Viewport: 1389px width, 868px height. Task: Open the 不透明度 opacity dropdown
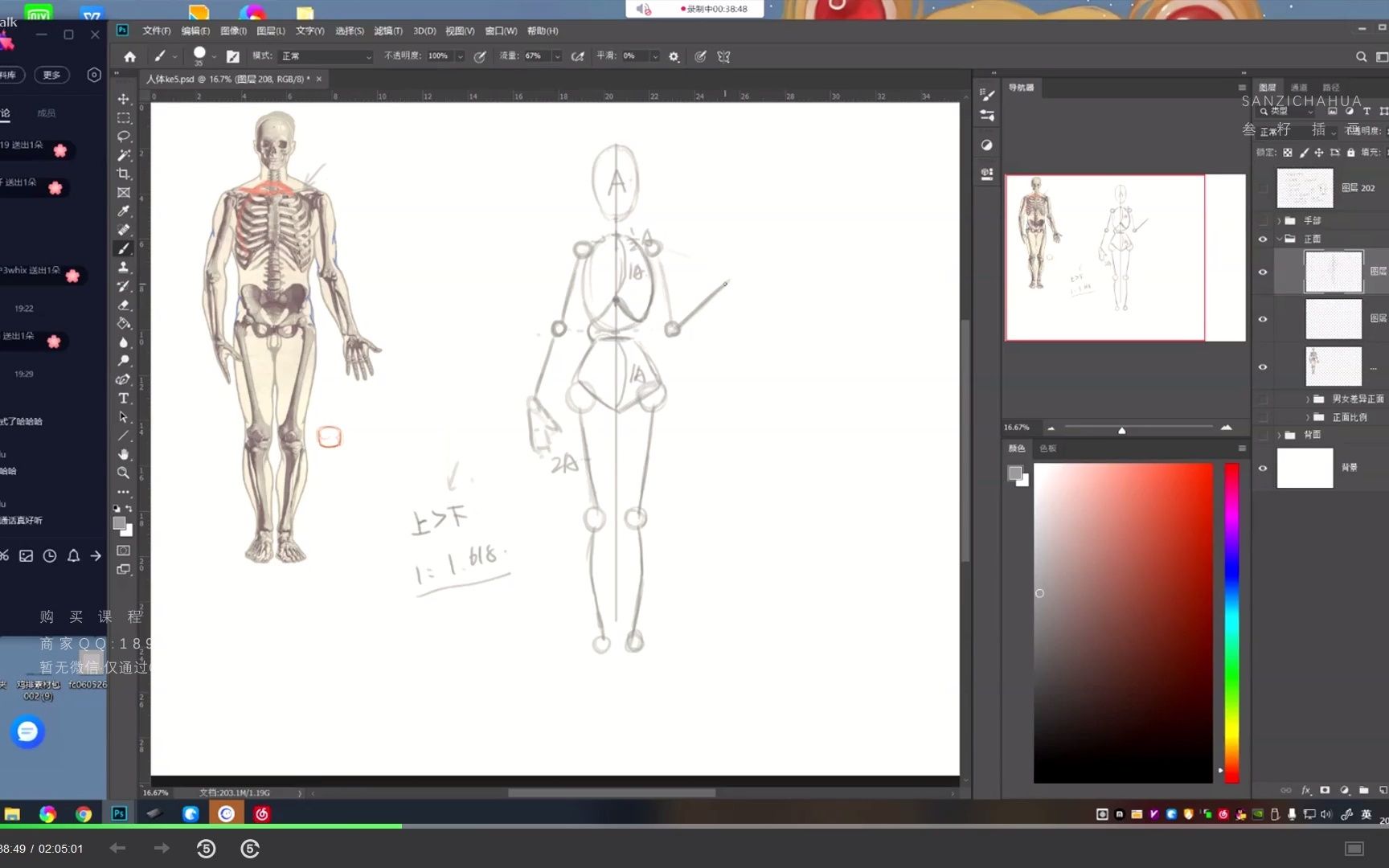point(461,56)
